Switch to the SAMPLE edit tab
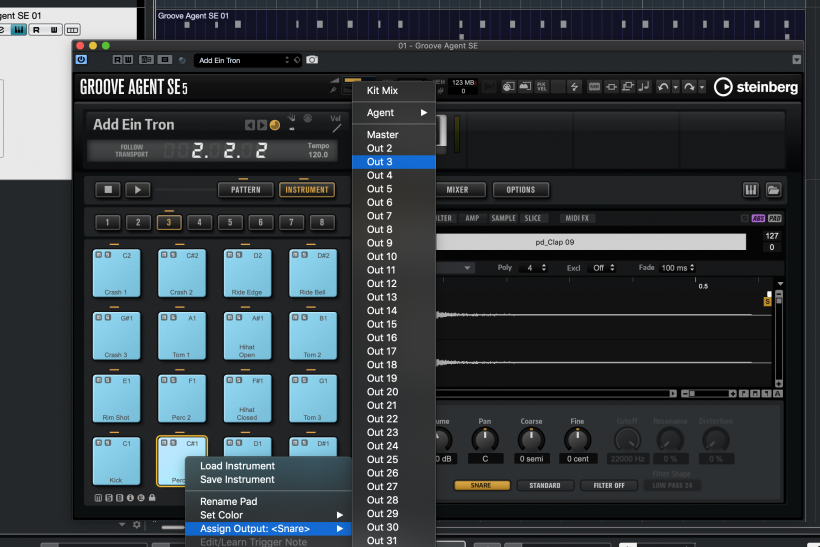This screenshot has width=820, height=547. (x=504, y=218)
